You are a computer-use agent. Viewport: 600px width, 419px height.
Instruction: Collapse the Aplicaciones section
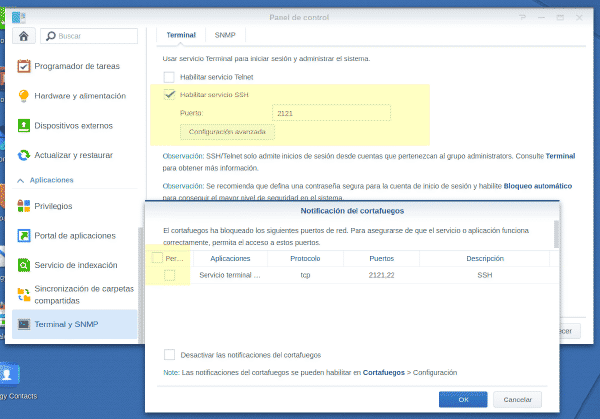pyautogui.click(x=21, y=180)
